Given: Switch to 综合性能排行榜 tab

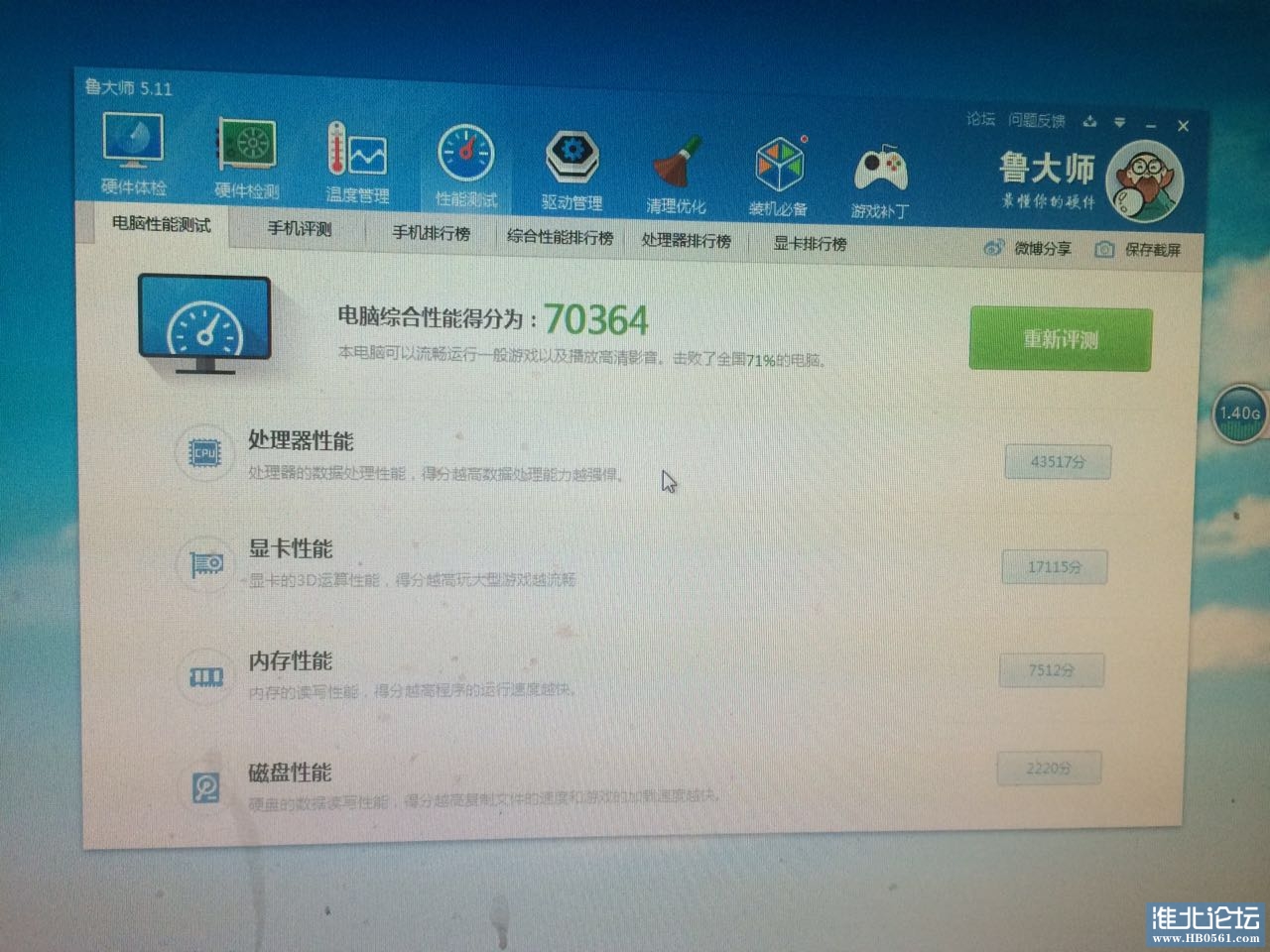Looking at the screenshot, I should [560, 238].
